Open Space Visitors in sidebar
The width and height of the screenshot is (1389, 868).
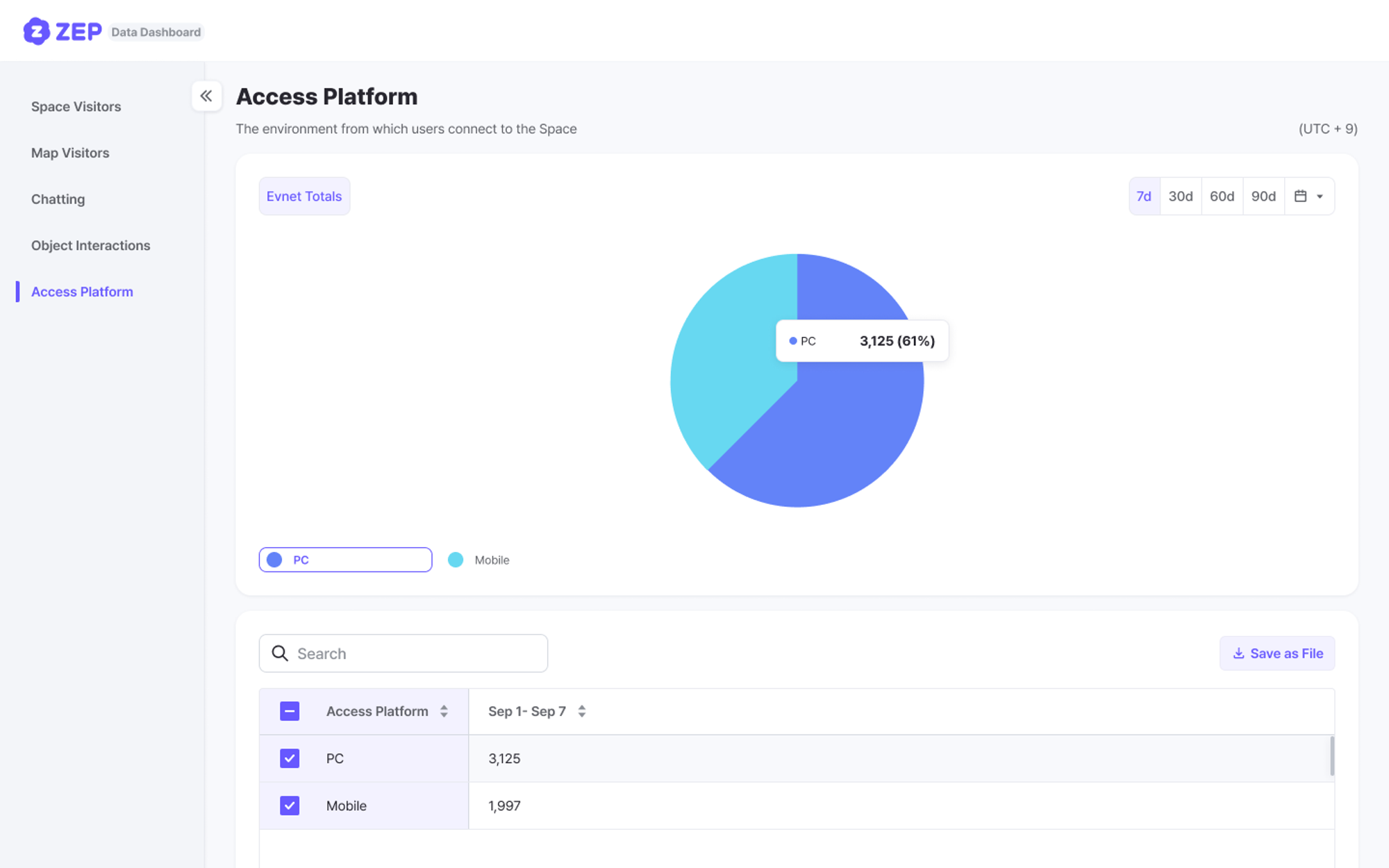76,106
